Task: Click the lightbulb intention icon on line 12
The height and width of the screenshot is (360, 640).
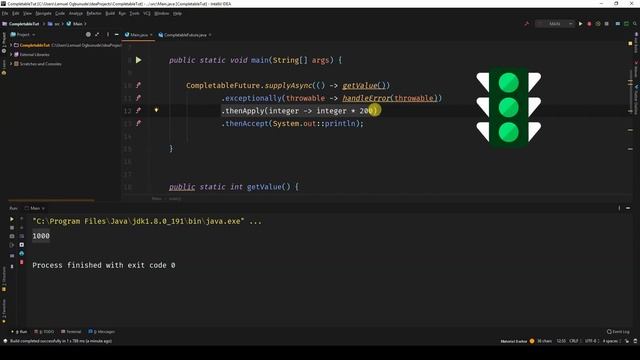Action: (x=156, y=110)
